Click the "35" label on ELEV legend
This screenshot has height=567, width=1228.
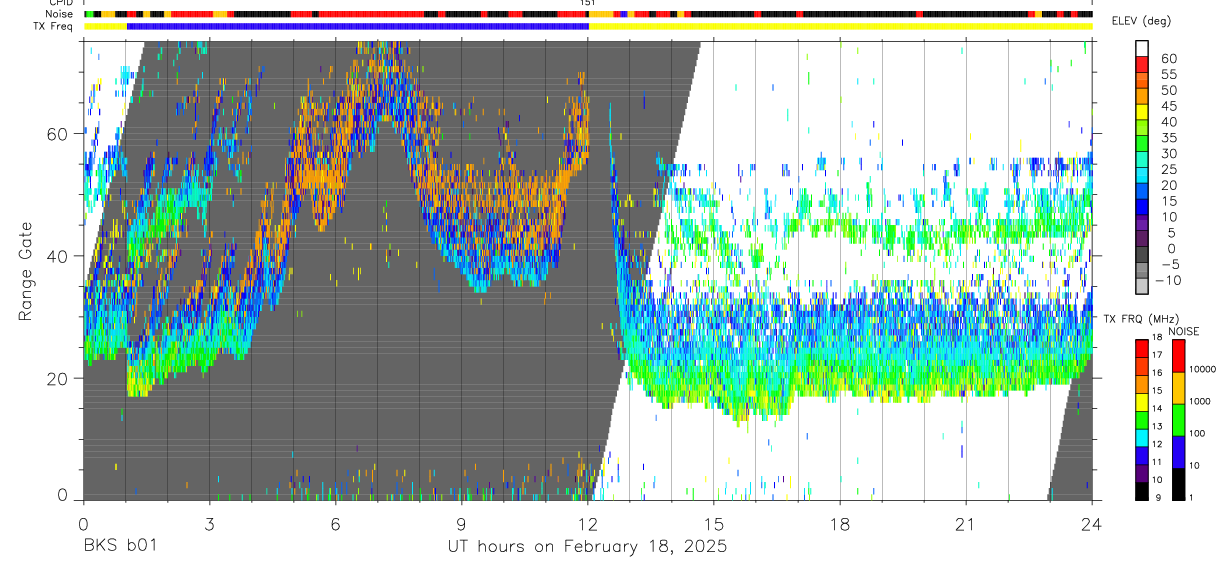[1167, 137]
